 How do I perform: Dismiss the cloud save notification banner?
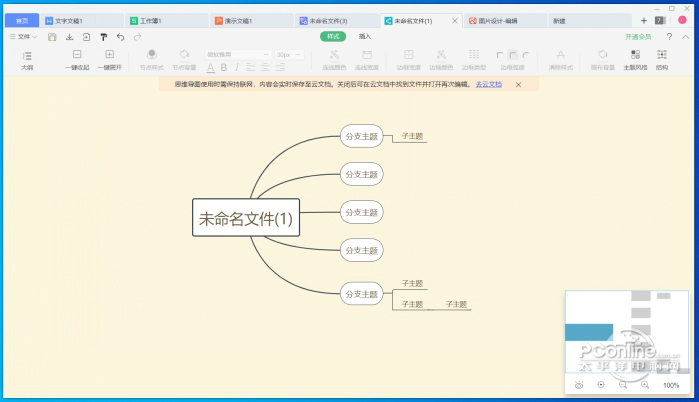(x=518, y=85)
